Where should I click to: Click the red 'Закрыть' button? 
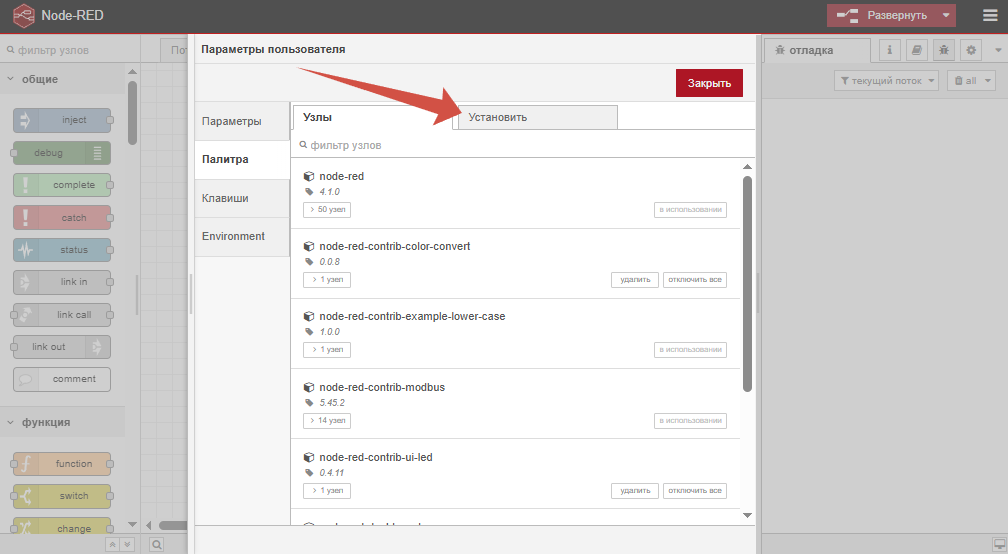pyautogui.click(x=709, y=83)
